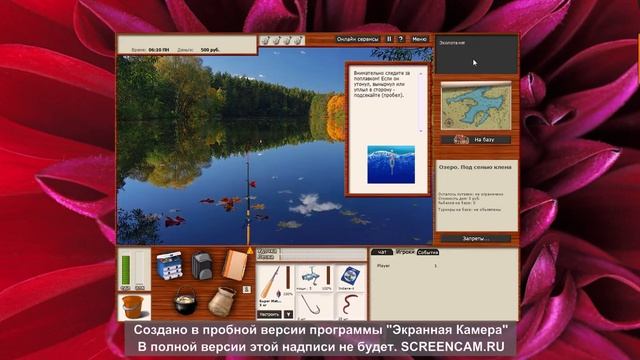Click the small dollar sign icon

(x=246, y=289)
